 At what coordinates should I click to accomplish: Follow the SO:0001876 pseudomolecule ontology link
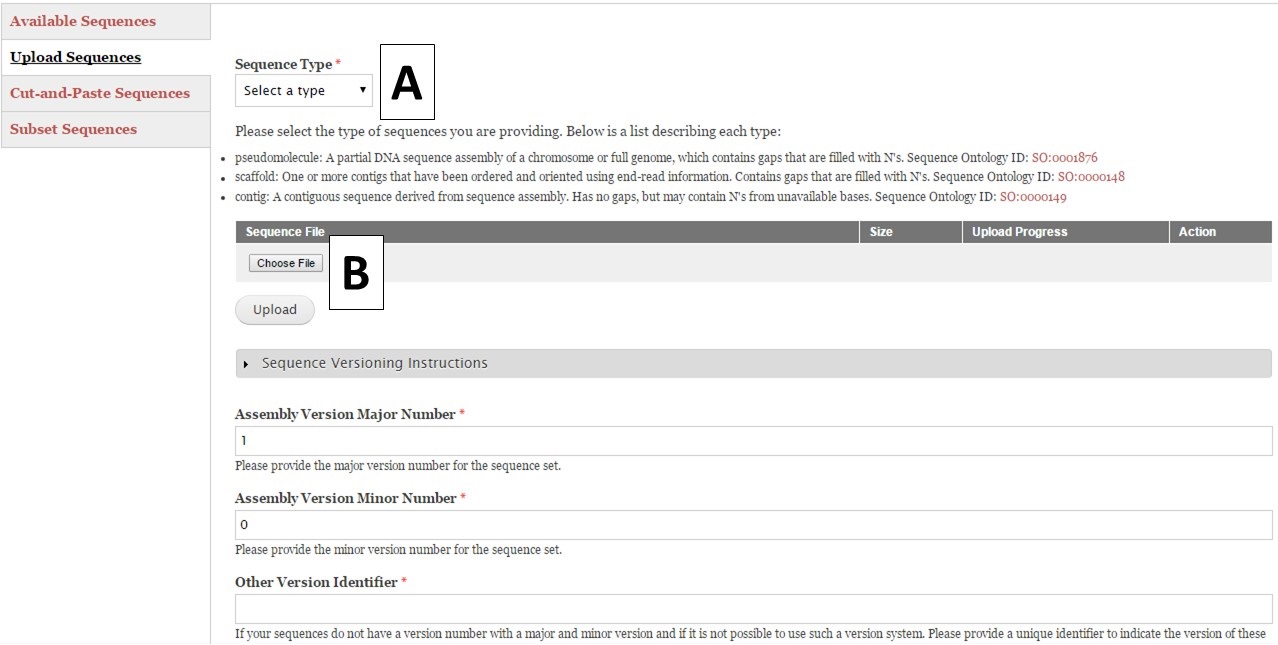[x=1064, y=158]
